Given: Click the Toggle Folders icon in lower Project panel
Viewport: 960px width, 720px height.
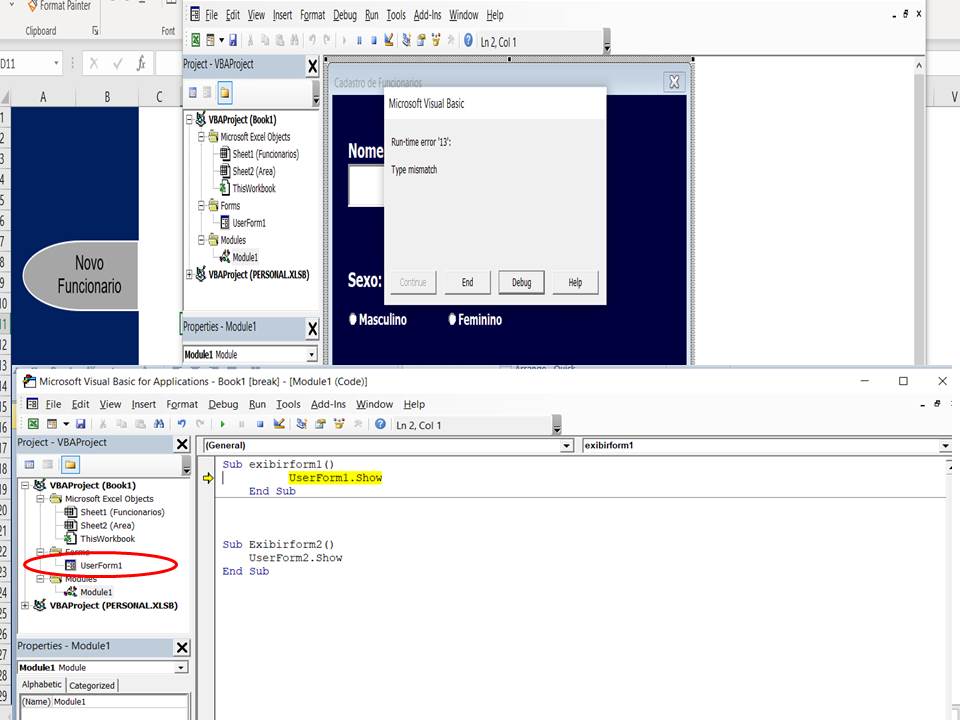Looking at the screenshot, I should [x=70, y=465].
